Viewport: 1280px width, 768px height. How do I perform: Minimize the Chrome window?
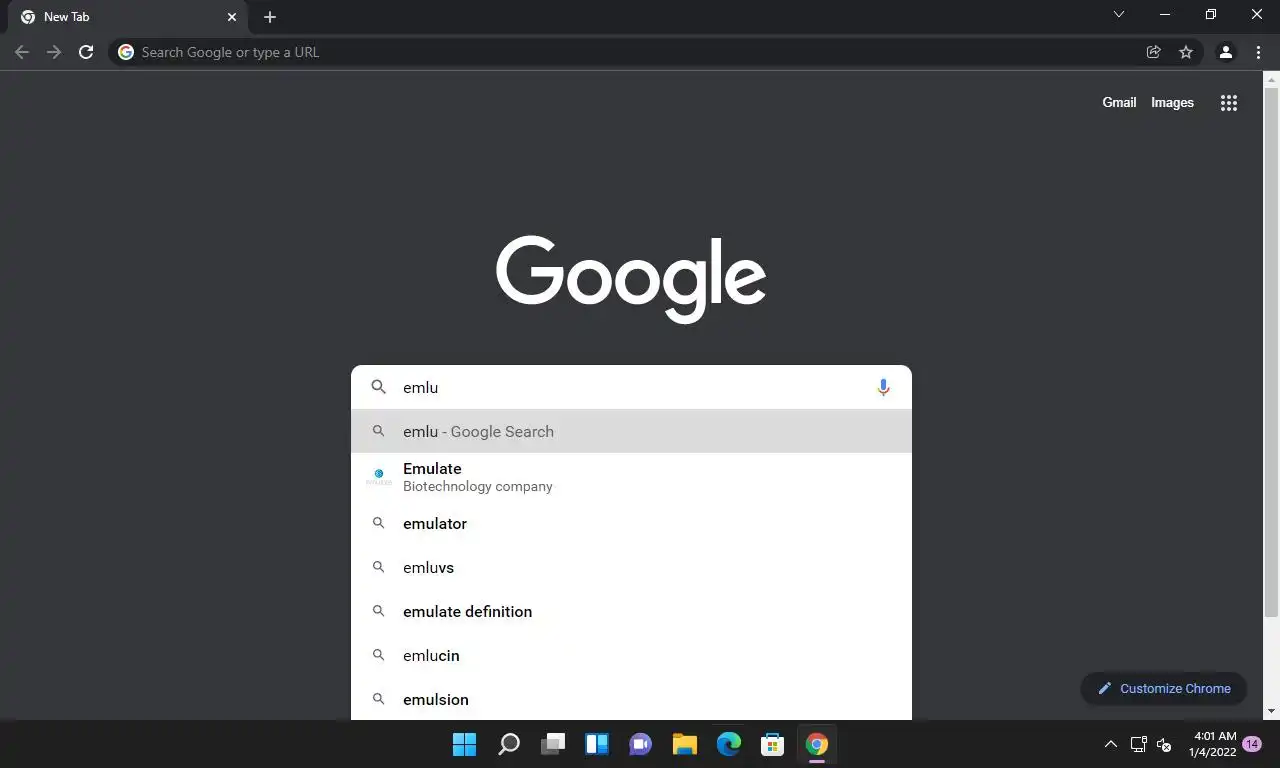[1165, 15]
